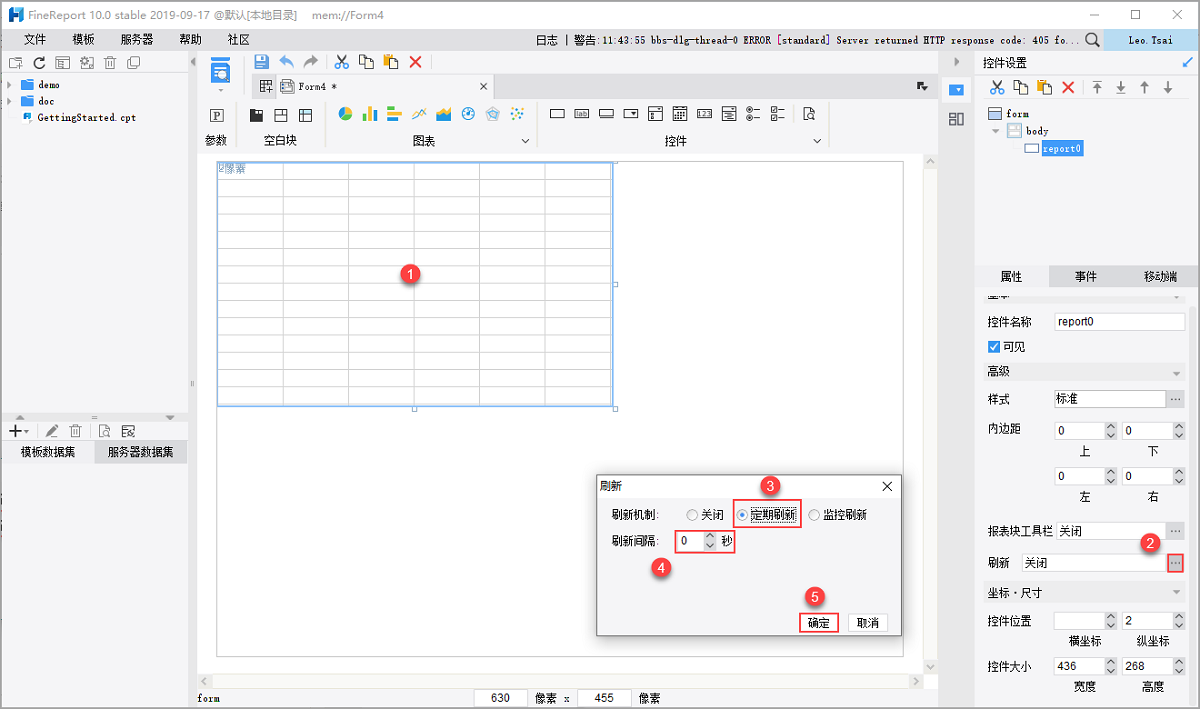Open the 文件 menu
The height and width of the screenshot is (709, 1200).
click(35, 40)
